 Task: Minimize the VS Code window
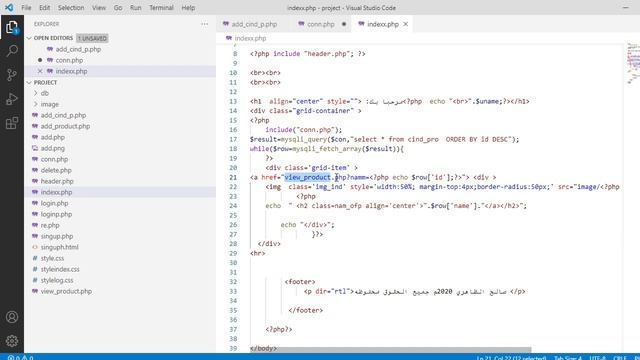pyautogui.click(x=625, y=8)
